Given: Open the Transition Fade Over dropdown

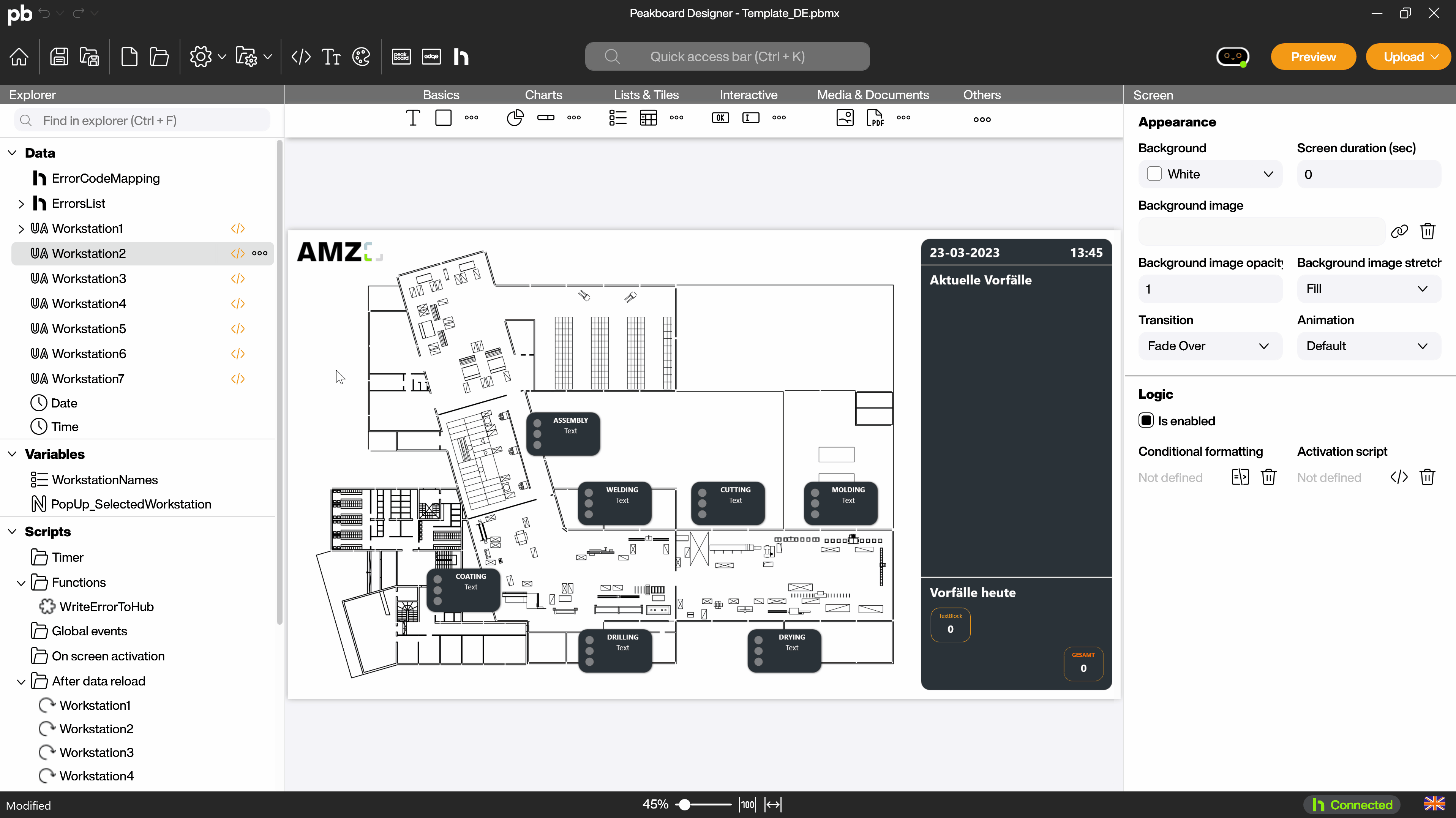Looking at the screenshot, I should [1210, 346].
